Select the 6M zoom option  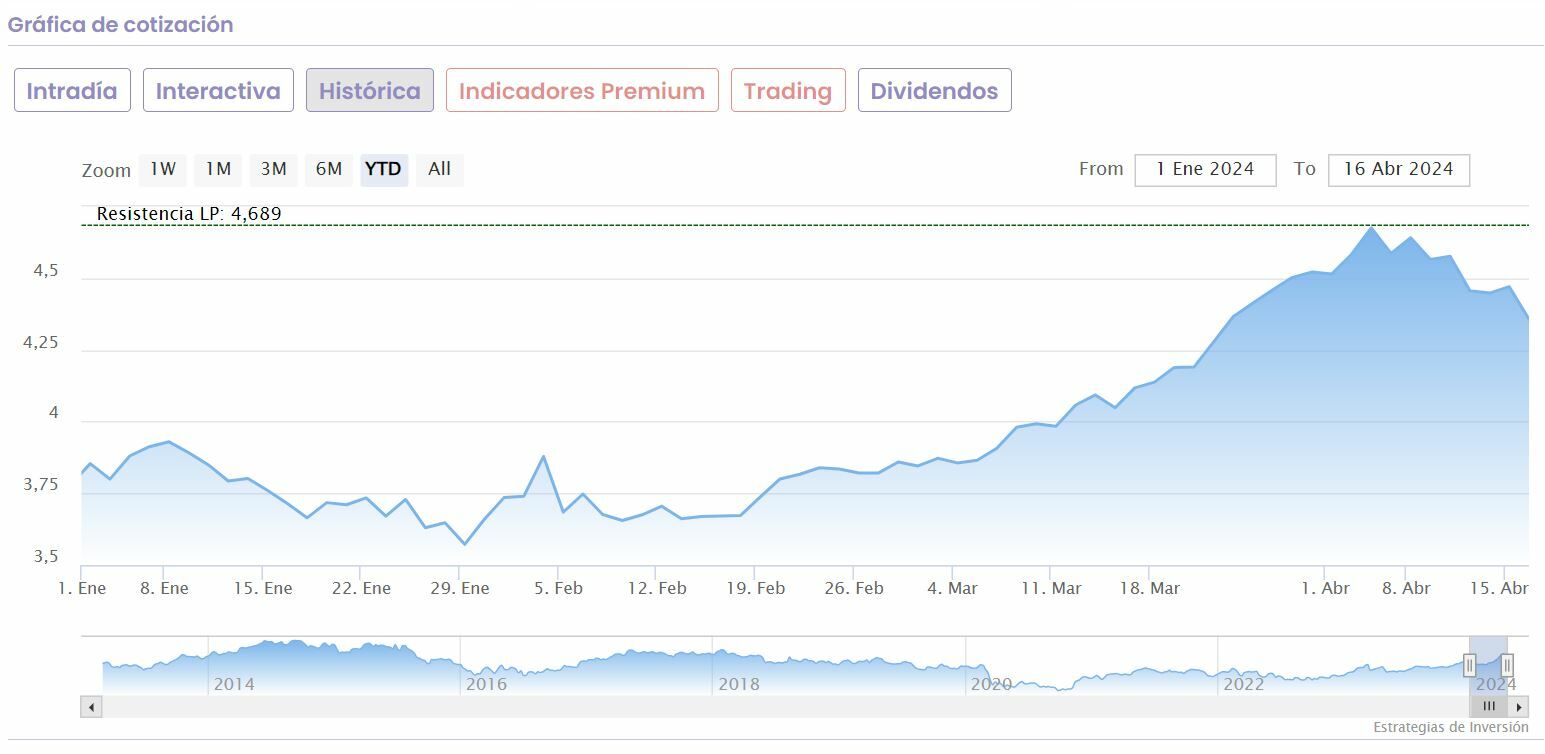[329, 170]
